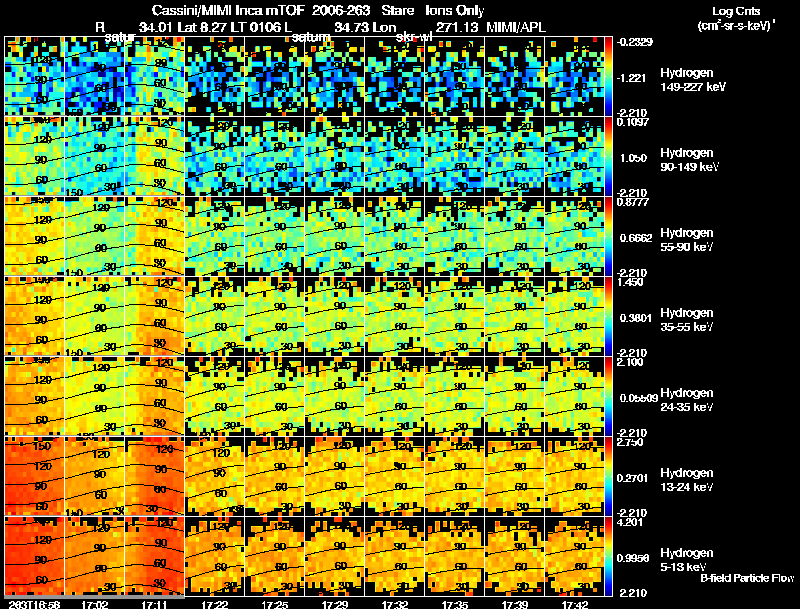Select the 55-90 keV panel at 17:11
Image resolution: width=800 pixels, height=609 pixels.
pyautogui.click(x=155, y=236)
